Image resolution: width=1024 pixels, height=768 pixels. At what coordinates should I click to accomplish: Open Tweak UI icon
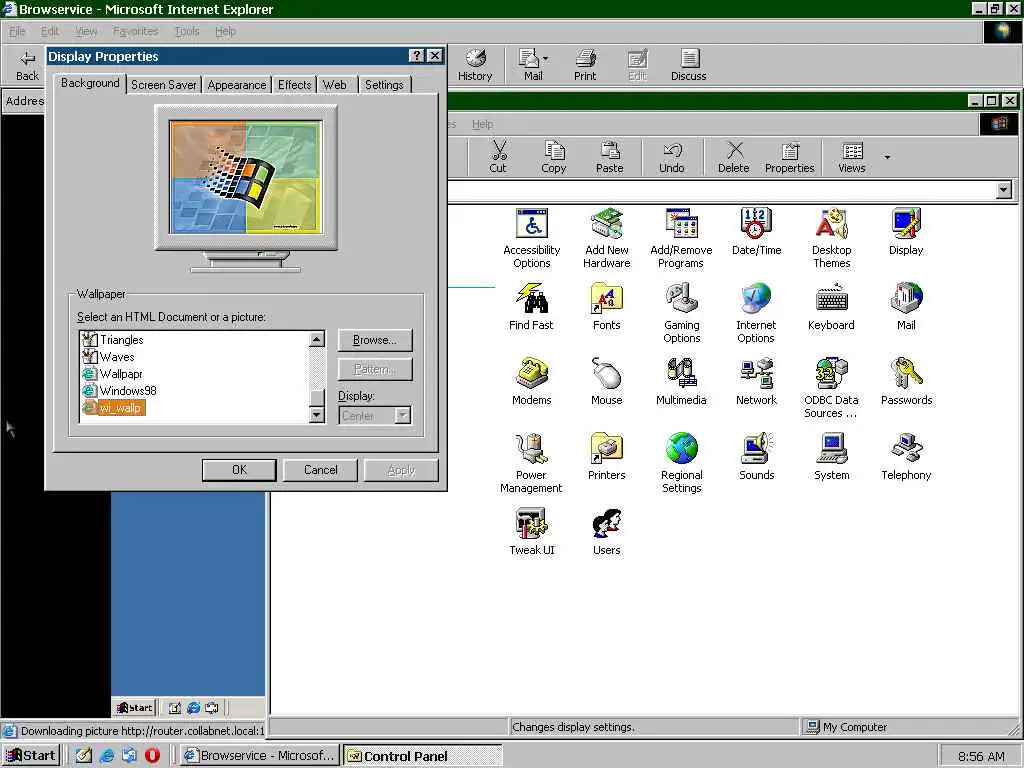[532, 532]
